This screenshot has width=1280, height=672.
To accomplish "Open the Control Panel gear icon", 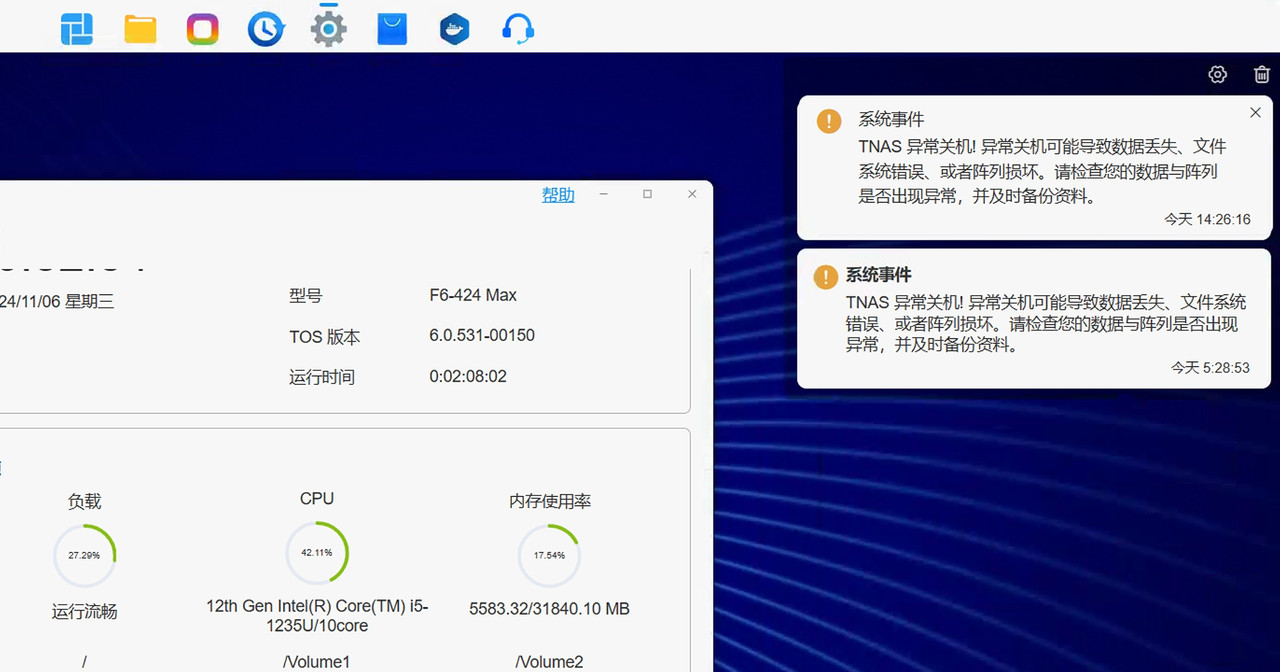I will click(x=328, y=28).
